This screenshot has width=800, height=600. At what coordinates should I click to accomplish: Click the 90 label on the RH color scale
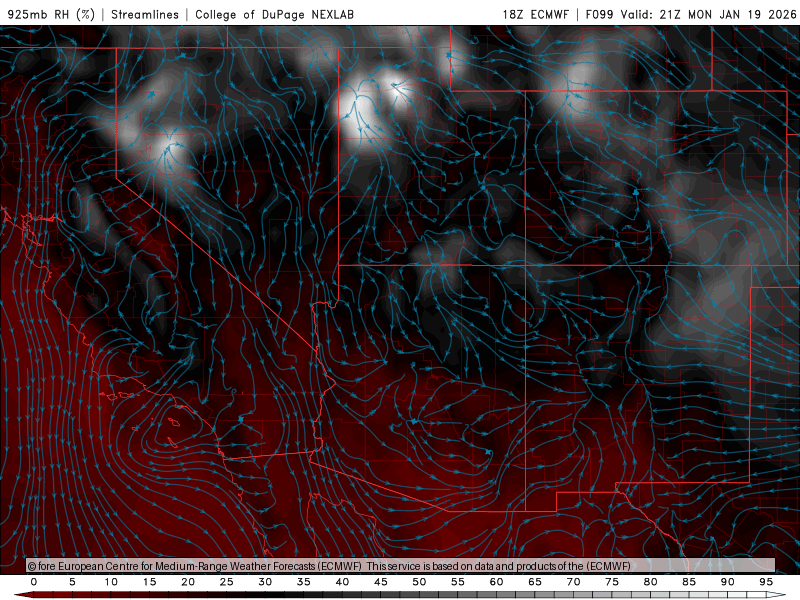[x=727, y=582]
